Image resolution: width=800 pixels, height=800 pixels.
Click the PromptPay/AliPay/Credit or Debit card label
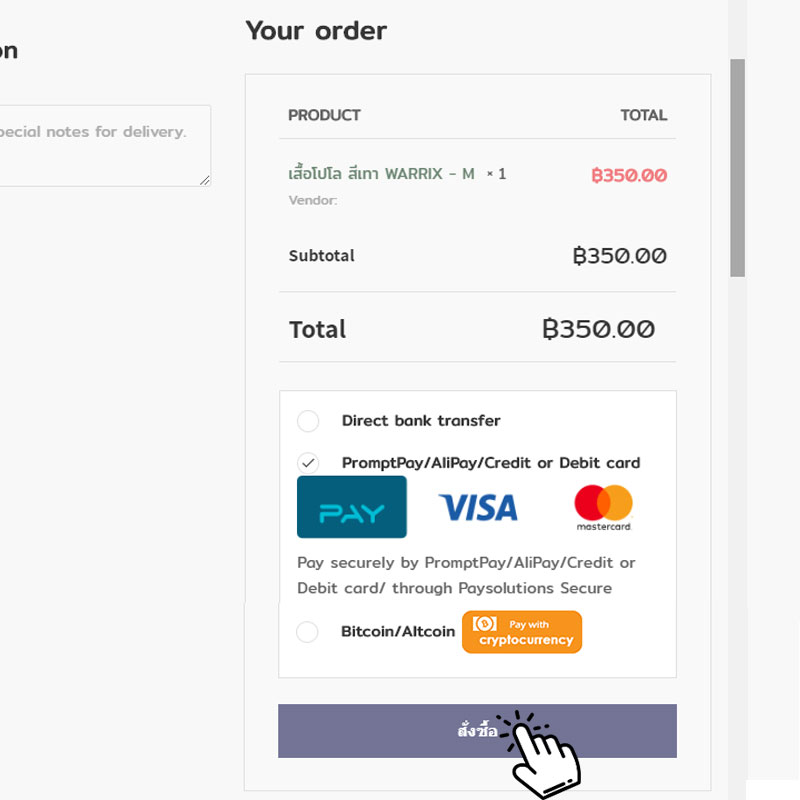491,463
